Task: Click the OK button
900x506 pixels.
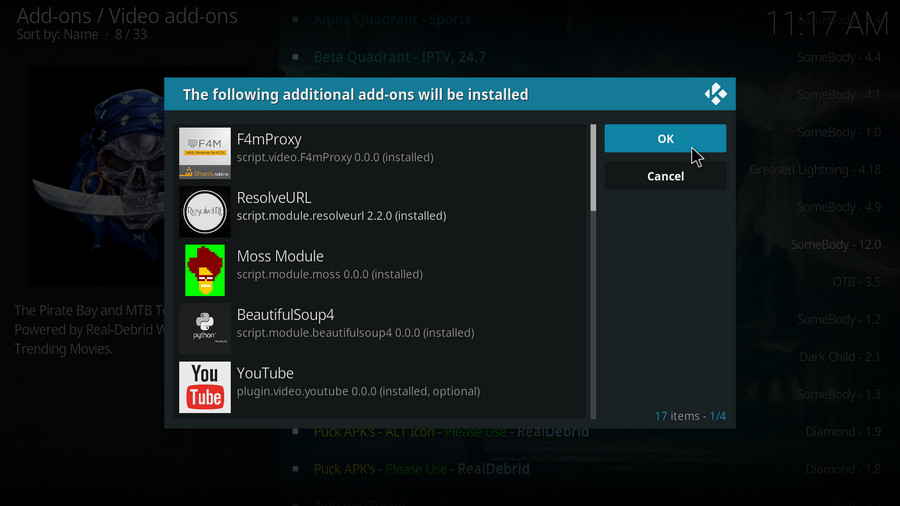Action: tap(665, 139)
